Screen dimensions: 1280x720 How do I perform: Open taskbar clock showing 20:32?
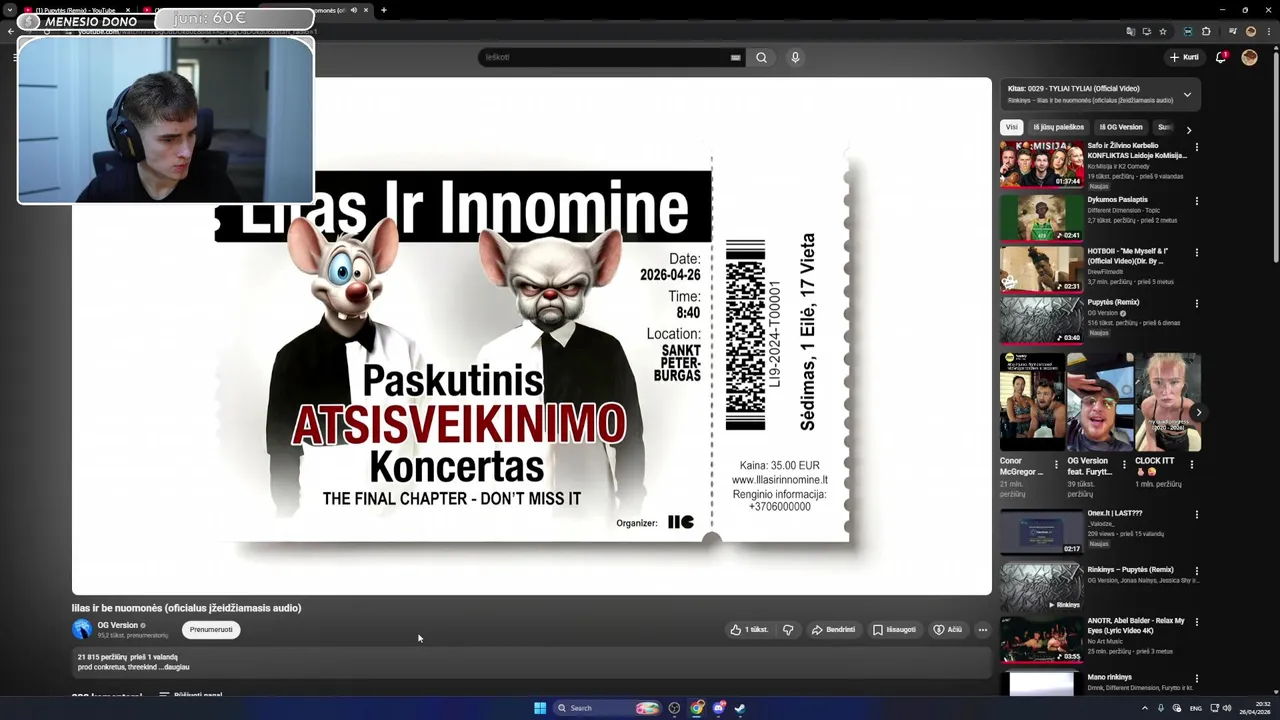point(1255,708)
